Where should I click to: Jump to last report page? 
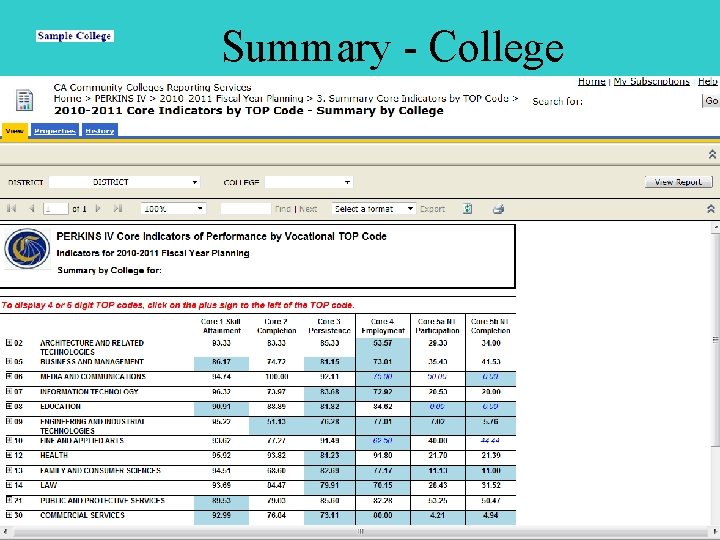pos(118,208)
